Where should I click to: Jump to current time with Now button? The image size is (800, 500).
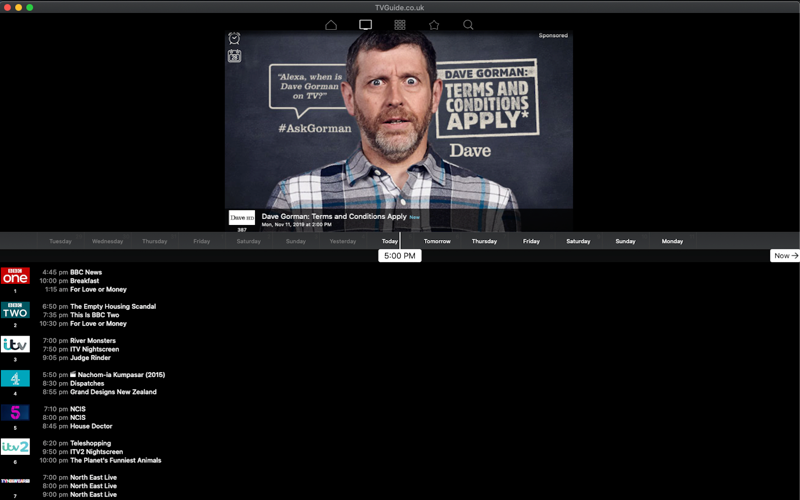click(x=785, y=256)
